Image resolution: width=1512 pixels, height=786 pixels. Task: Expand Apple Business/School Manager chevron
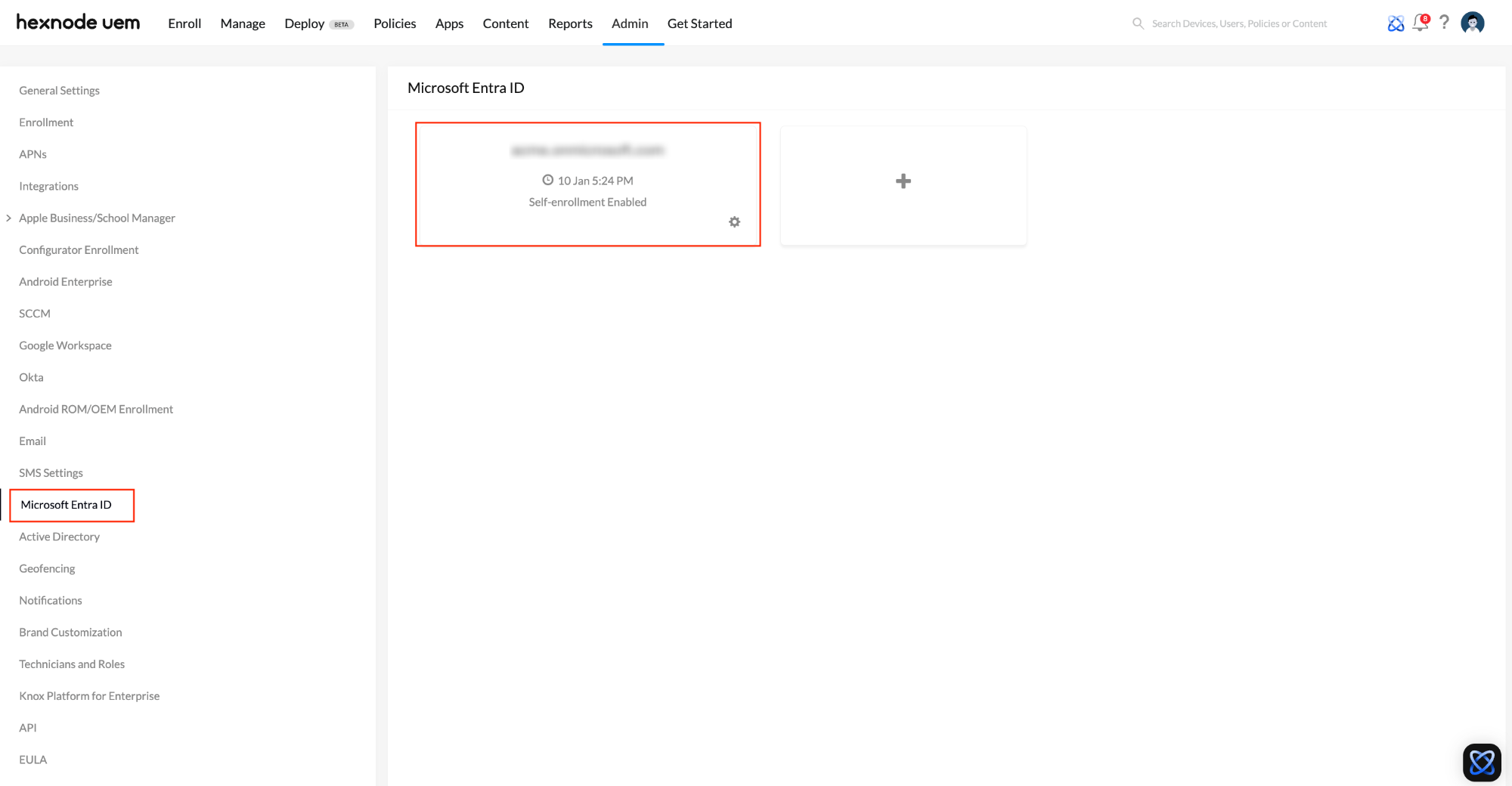tap(8, 218)
